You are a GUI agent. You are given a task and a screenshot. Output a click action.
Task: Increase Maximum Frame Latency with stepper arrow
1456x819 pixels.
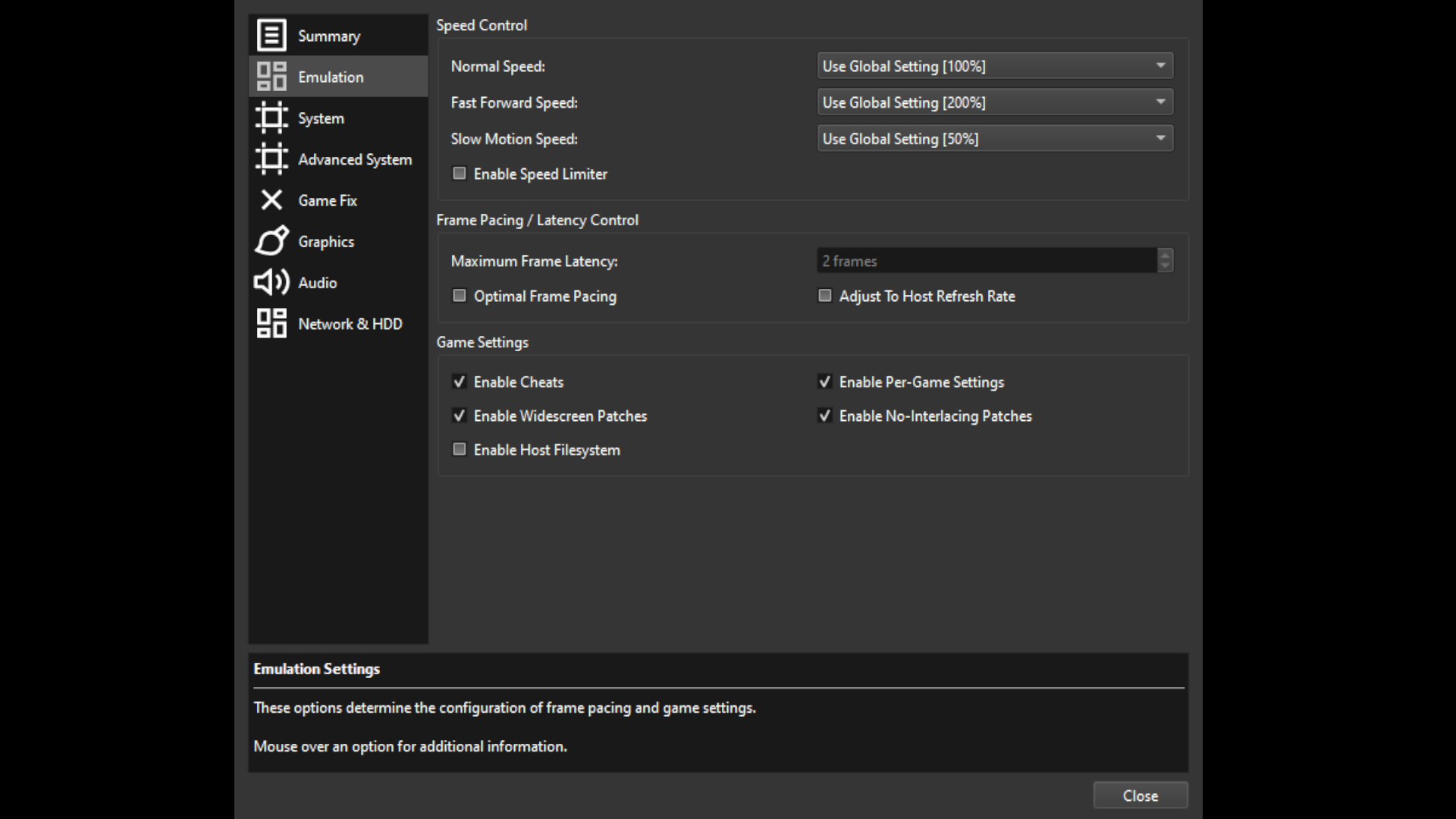pos(1166,256)
